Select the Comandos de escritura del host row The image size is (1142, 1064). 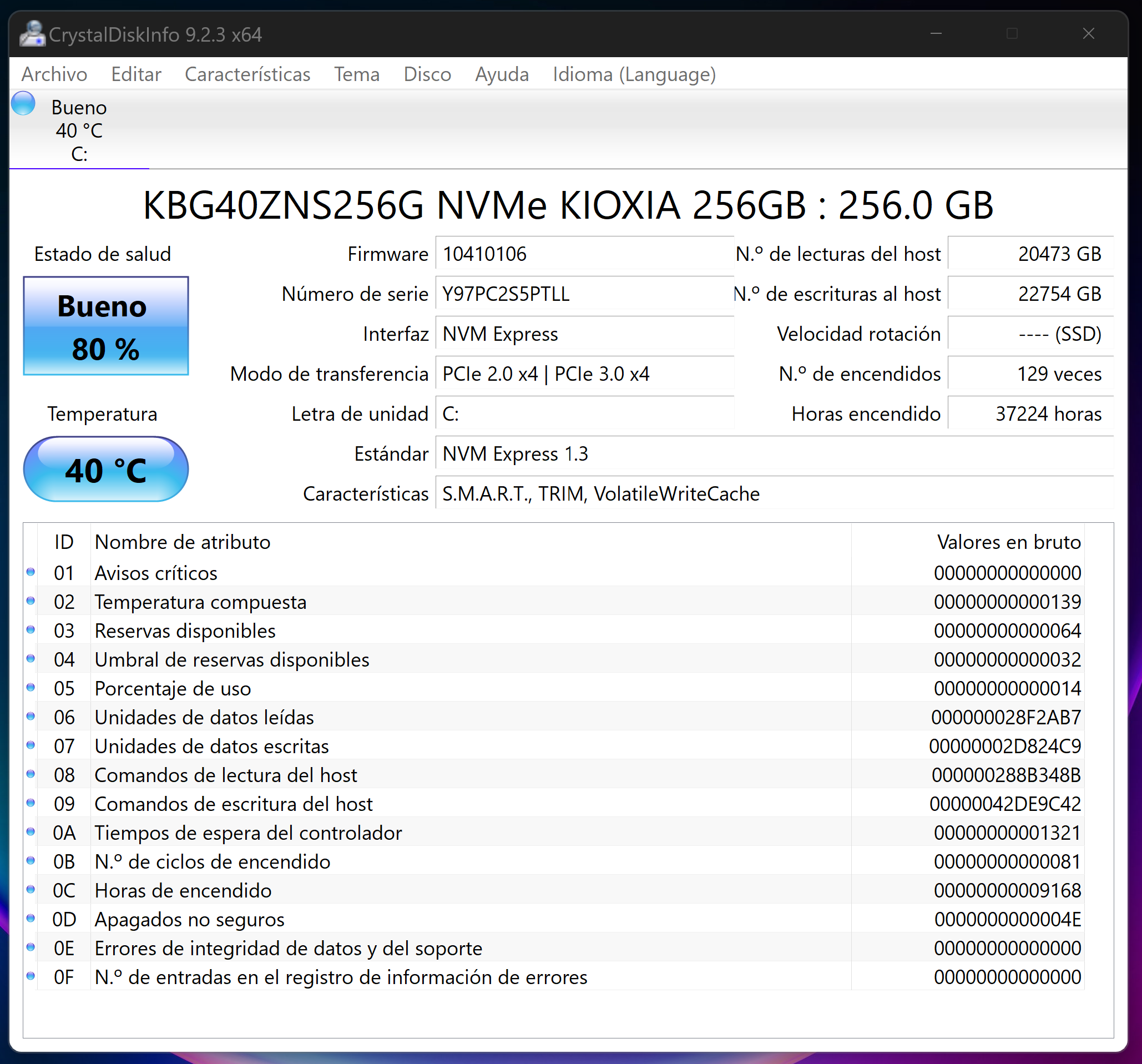[554, 804]
